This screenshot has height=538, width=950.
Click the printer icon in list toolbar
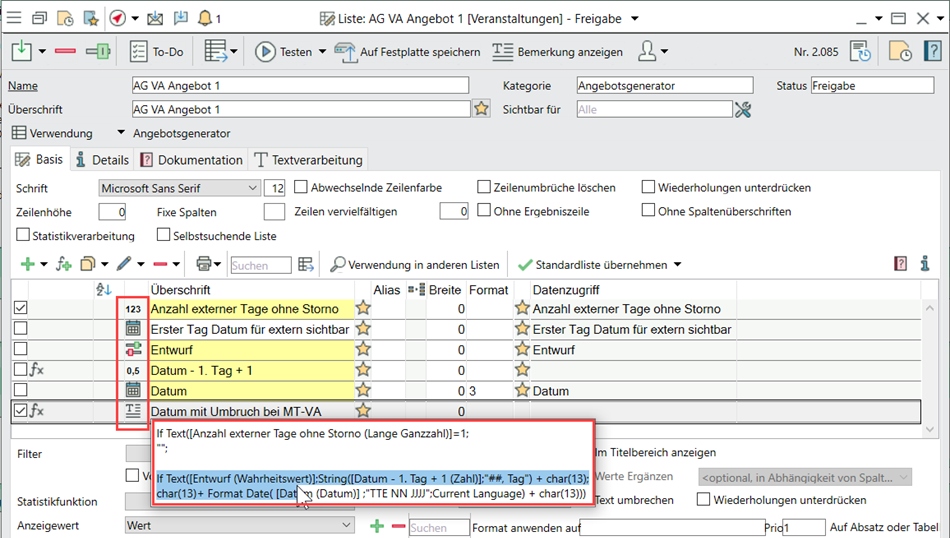[203, 265]
